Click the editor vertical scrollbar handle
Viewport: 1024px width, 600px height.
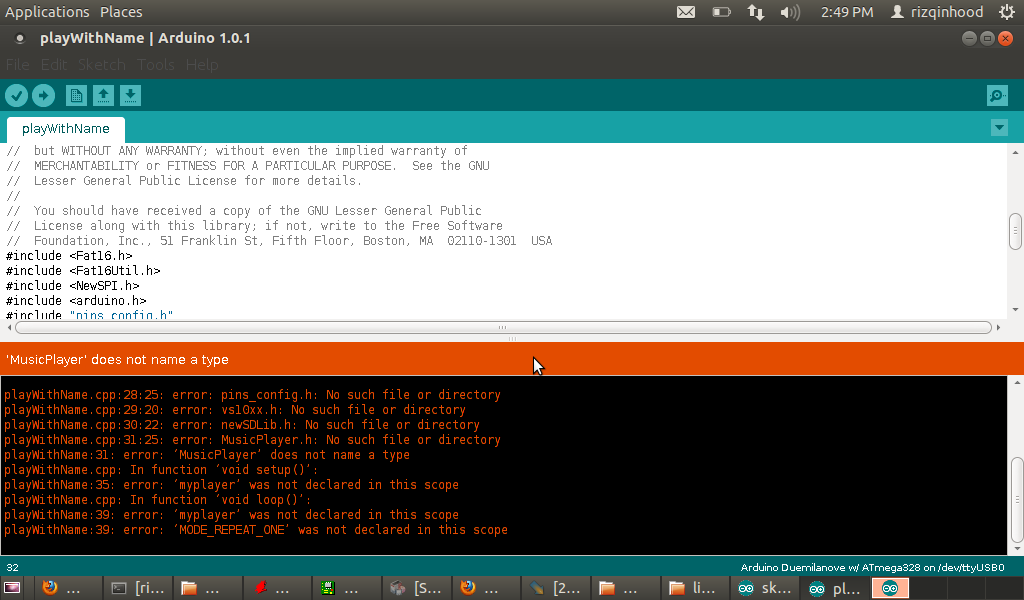[1015, 231]
